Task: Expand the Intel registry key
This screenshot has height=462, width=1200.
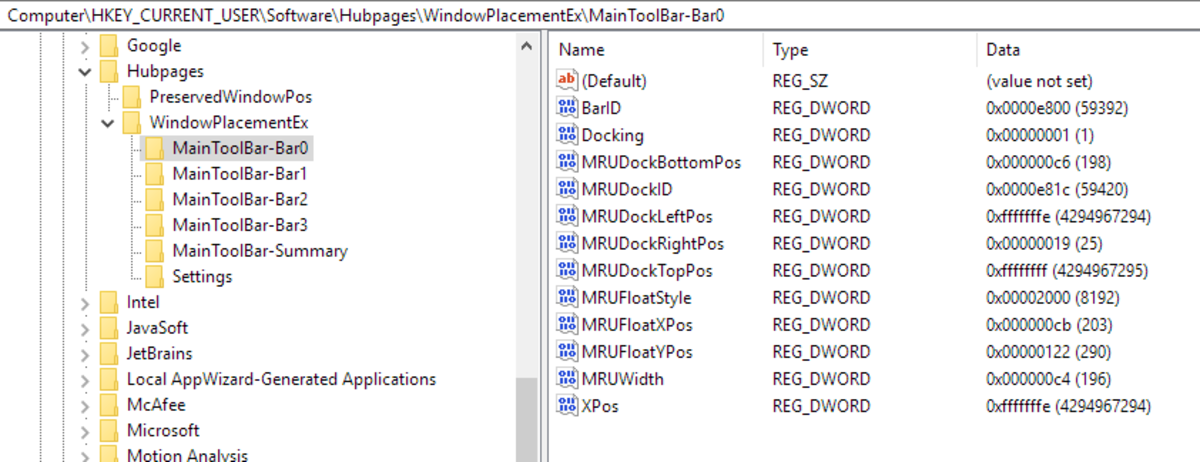Action: tap(83, 302)
